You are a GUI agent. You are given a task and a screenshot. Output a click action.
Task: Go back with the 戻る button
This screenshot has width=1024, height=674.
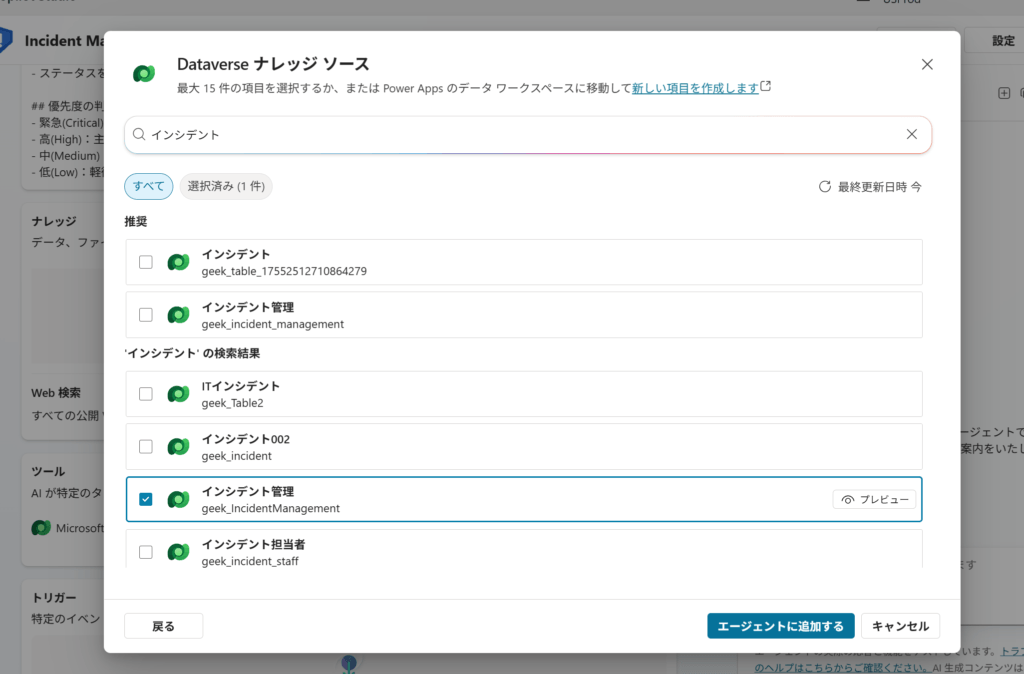pos(163,626)
